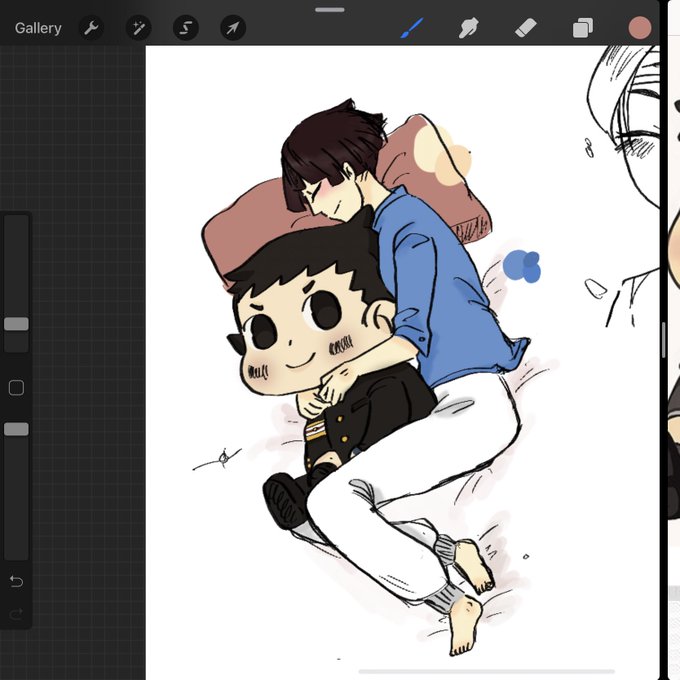The height and width of the screenshot is (680, 680).
Task: Open the Adjustments magic wand menu
Action: click(x=138, y=28)
